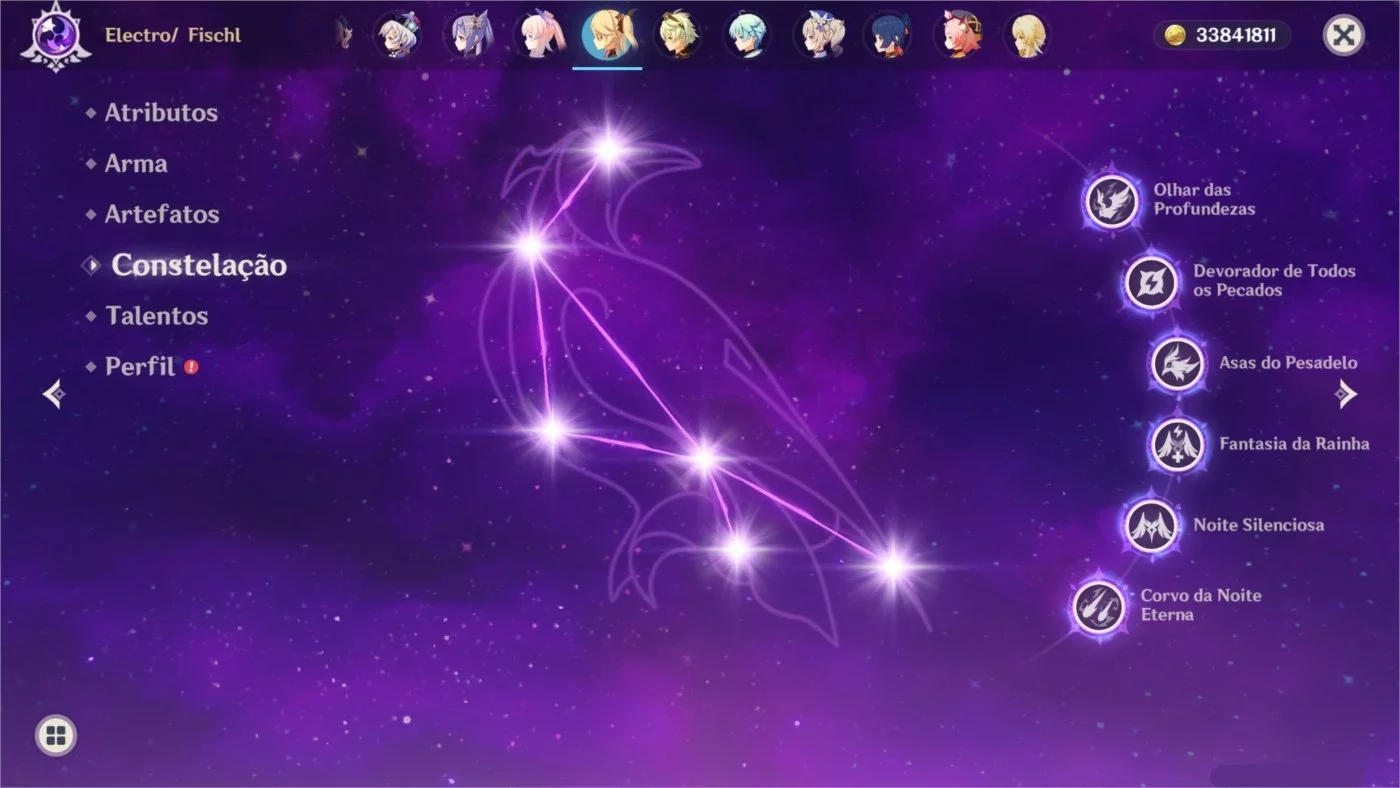This screenshot has width=1400, height=788.
Task: Click the "Corvo da Noite Eterna" label
Action: tap(1201, 605)
